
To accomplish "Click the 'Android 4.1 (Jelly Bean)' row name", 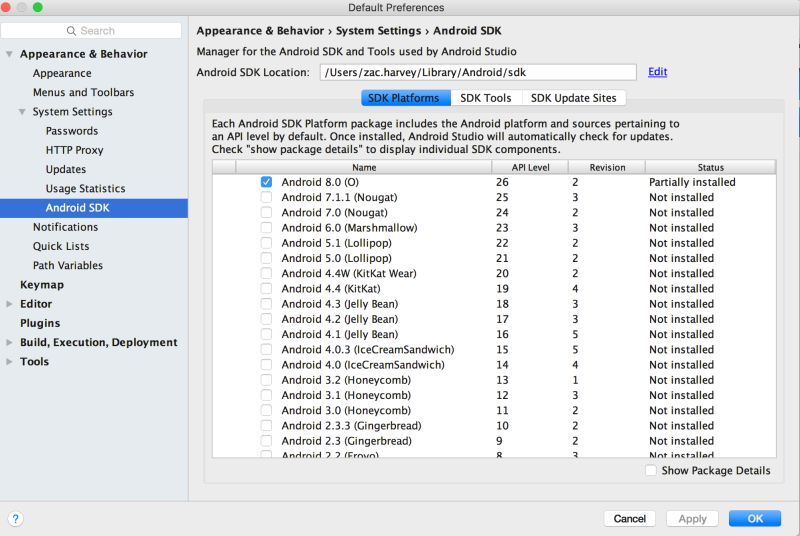I will [340, 335].
